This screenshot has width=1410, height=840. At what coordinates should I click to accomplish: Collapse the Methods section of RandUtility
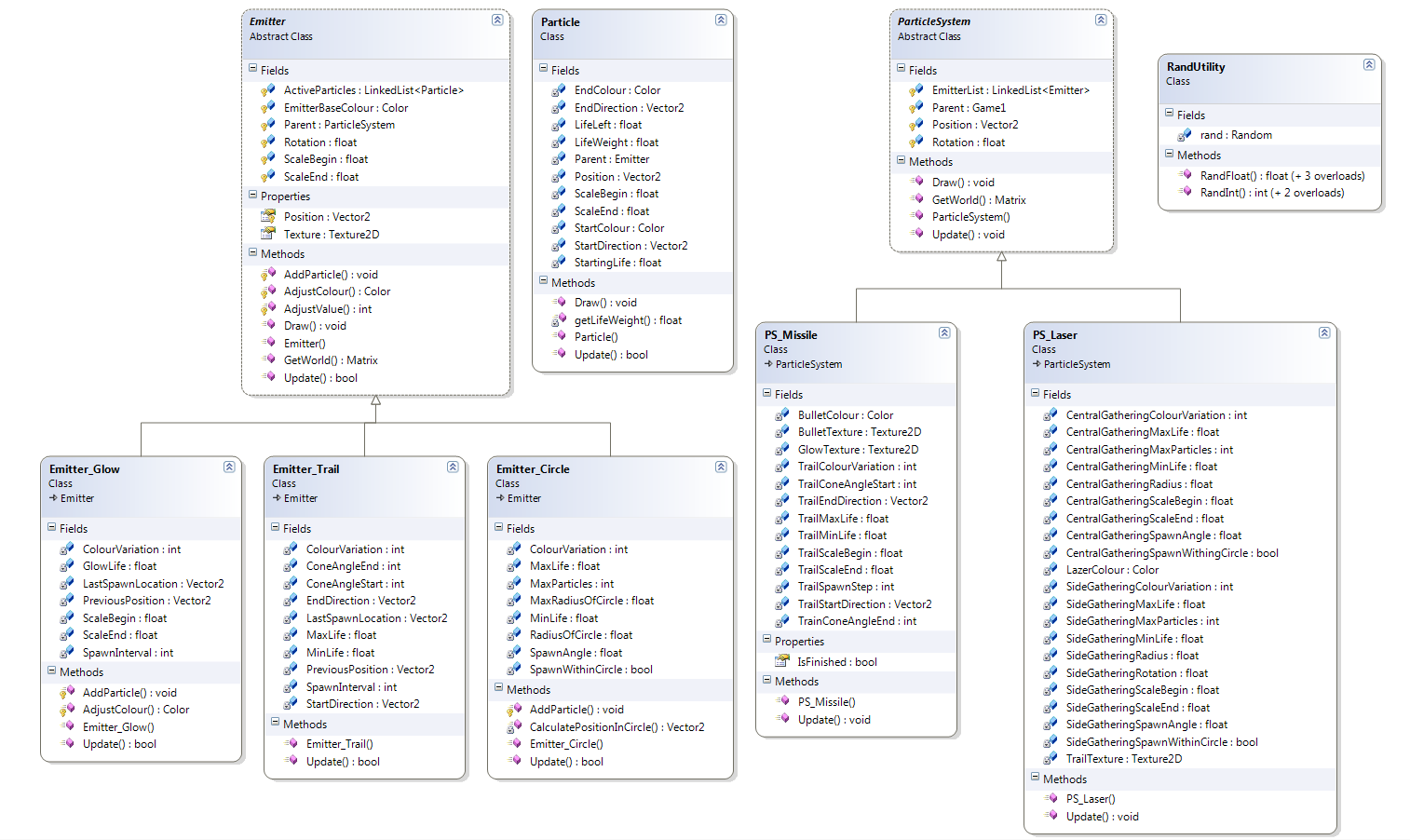(x=1169, y=155)
